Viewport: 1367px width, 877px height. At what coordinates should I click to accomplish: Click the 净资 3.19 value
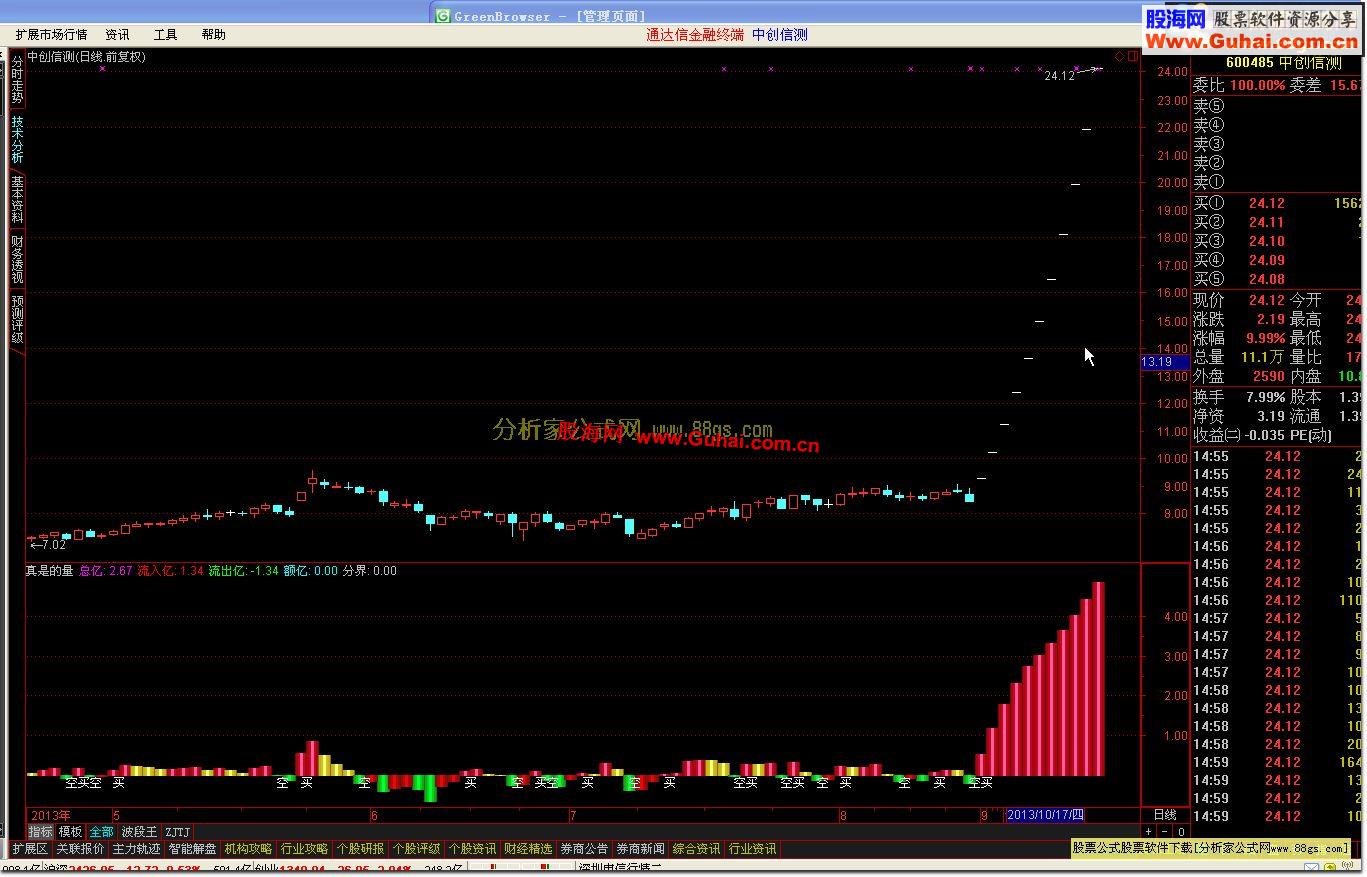coord(1271,416)
